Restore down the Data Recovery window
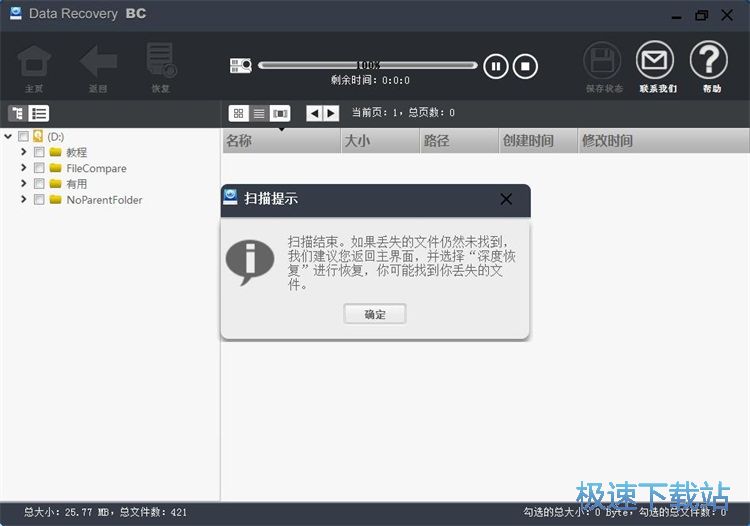Image resolution: width=750 pixels, height=526 pixels. (x=701, y=16)
